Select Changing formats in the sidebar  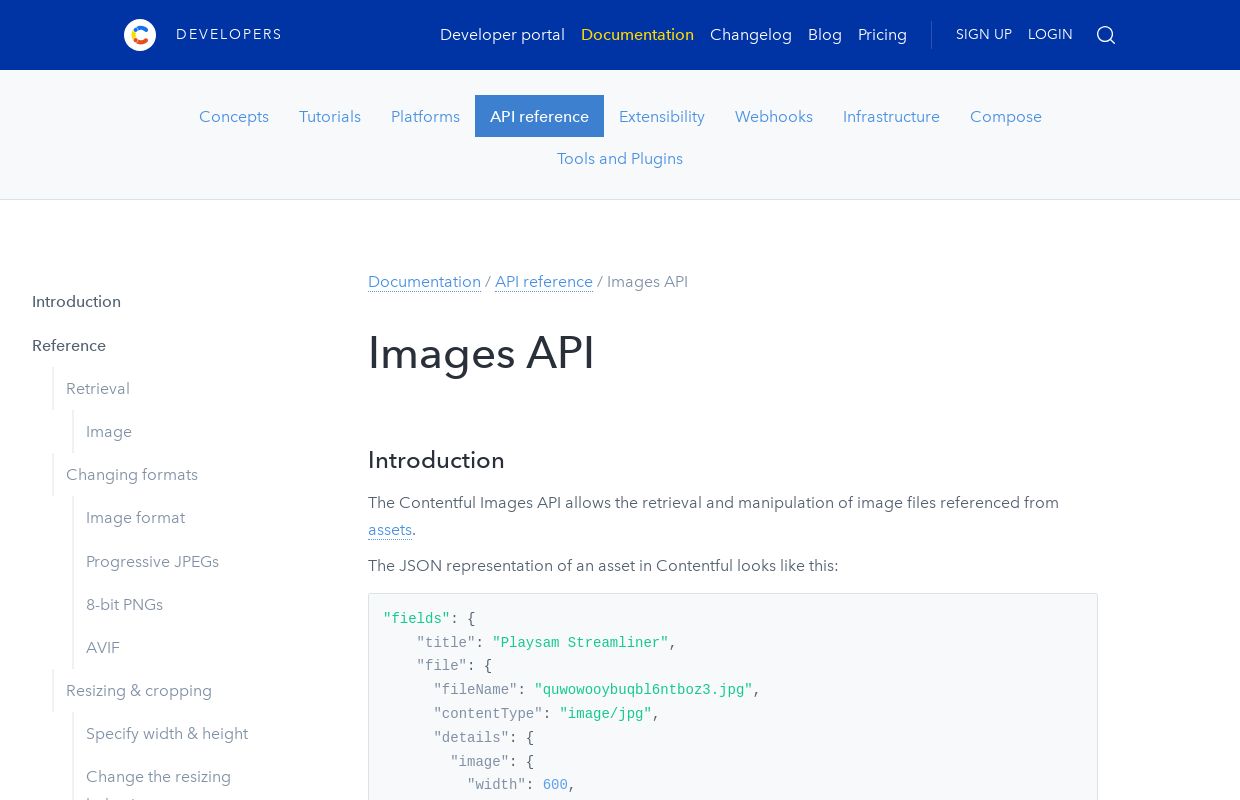click(x=132, y=475)
